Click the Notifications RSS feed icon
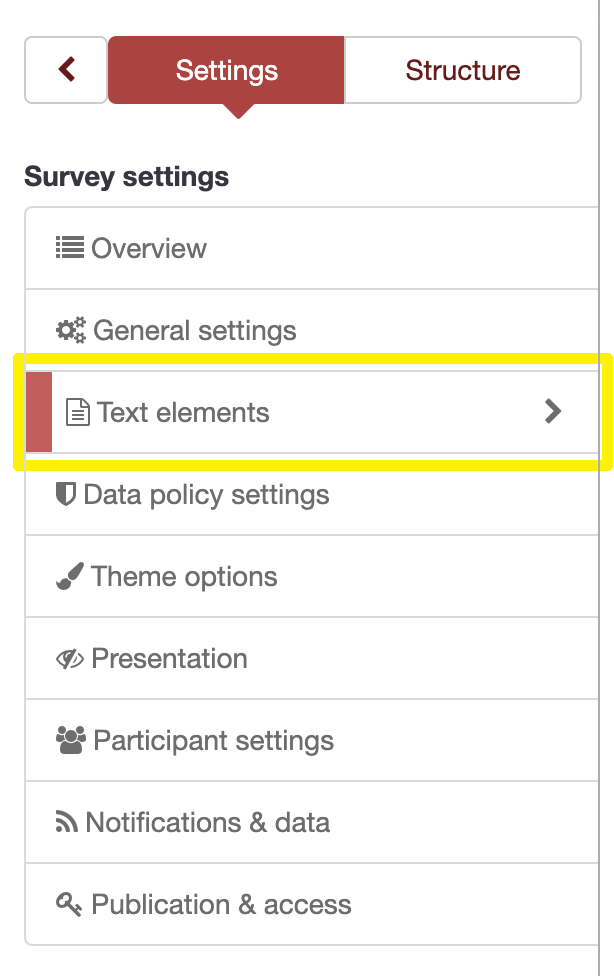 click(66, 823)
